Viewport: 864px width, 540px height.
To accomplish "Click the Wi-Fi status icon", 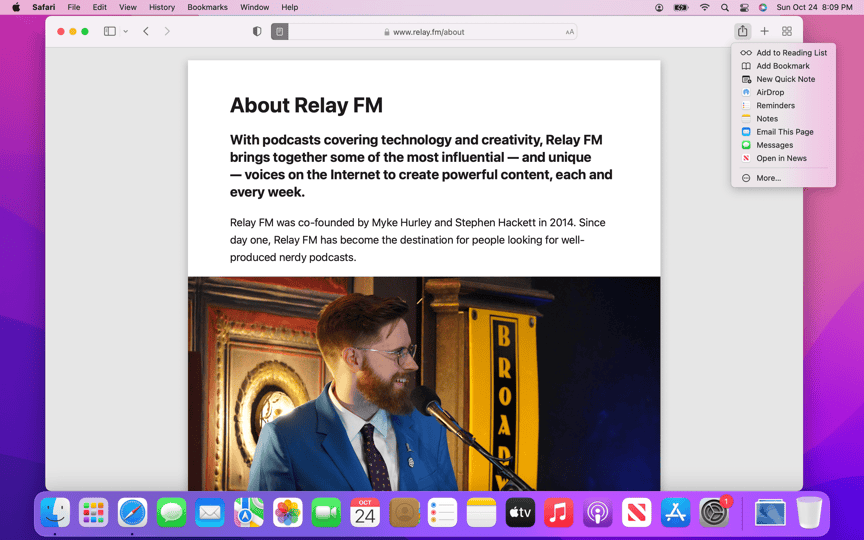I will 705,7.
